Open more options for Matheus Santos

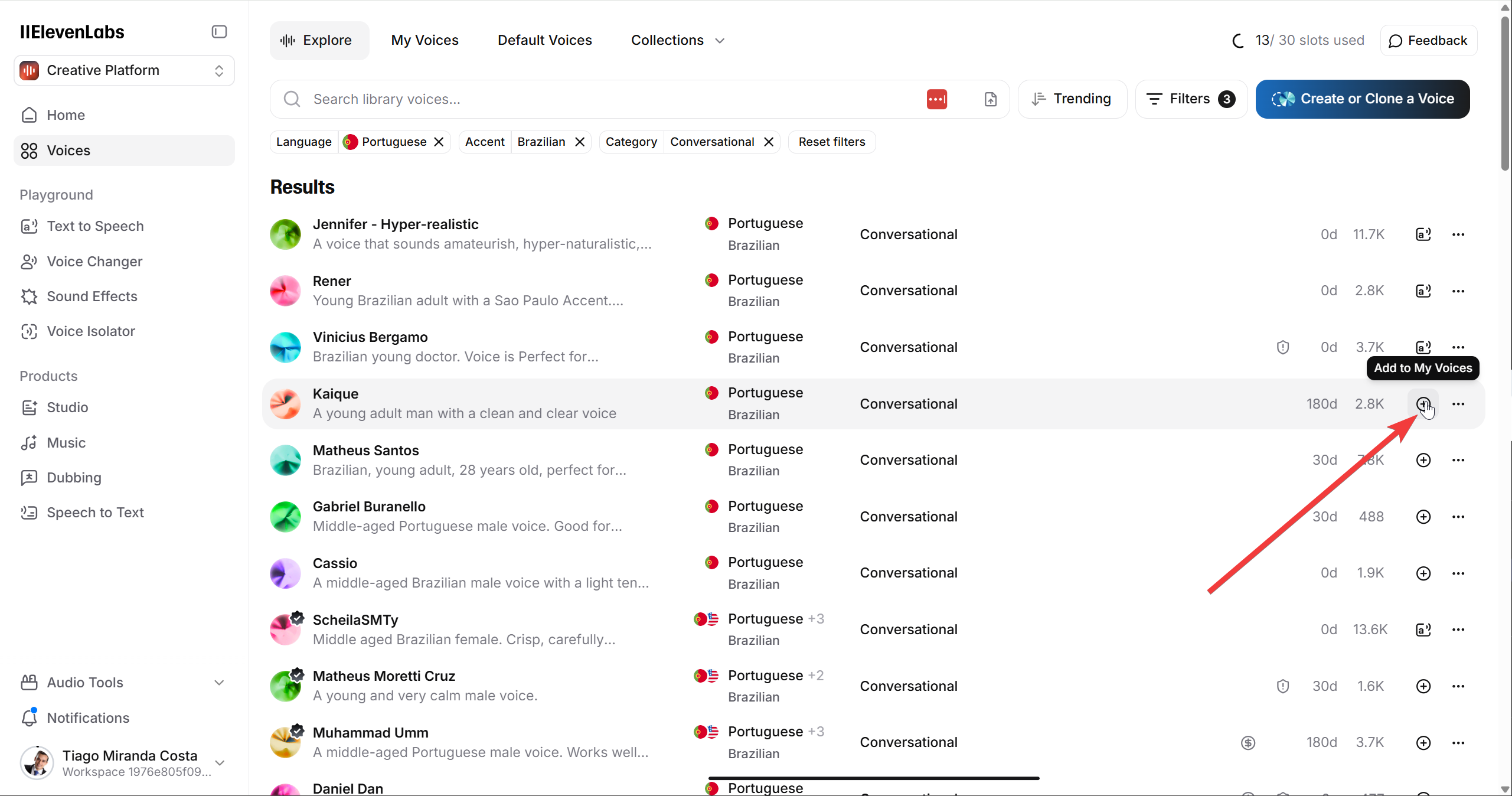coord(1458,460)
